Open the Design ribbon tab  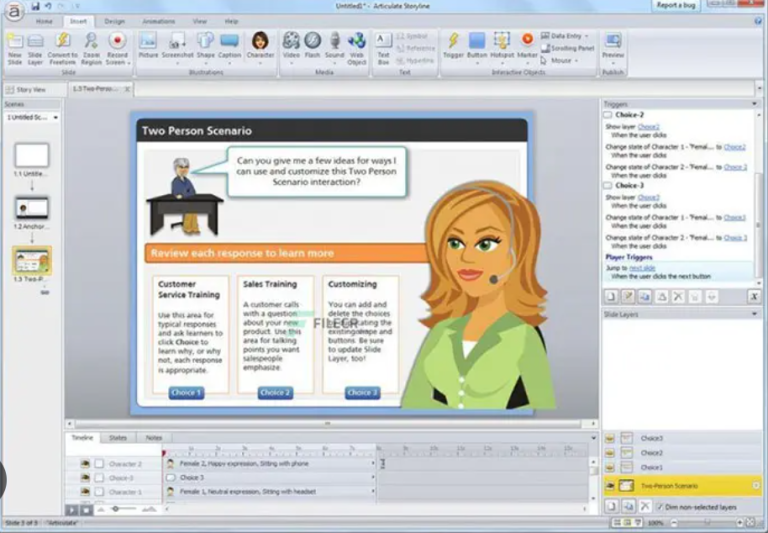(x=115, y=22)
